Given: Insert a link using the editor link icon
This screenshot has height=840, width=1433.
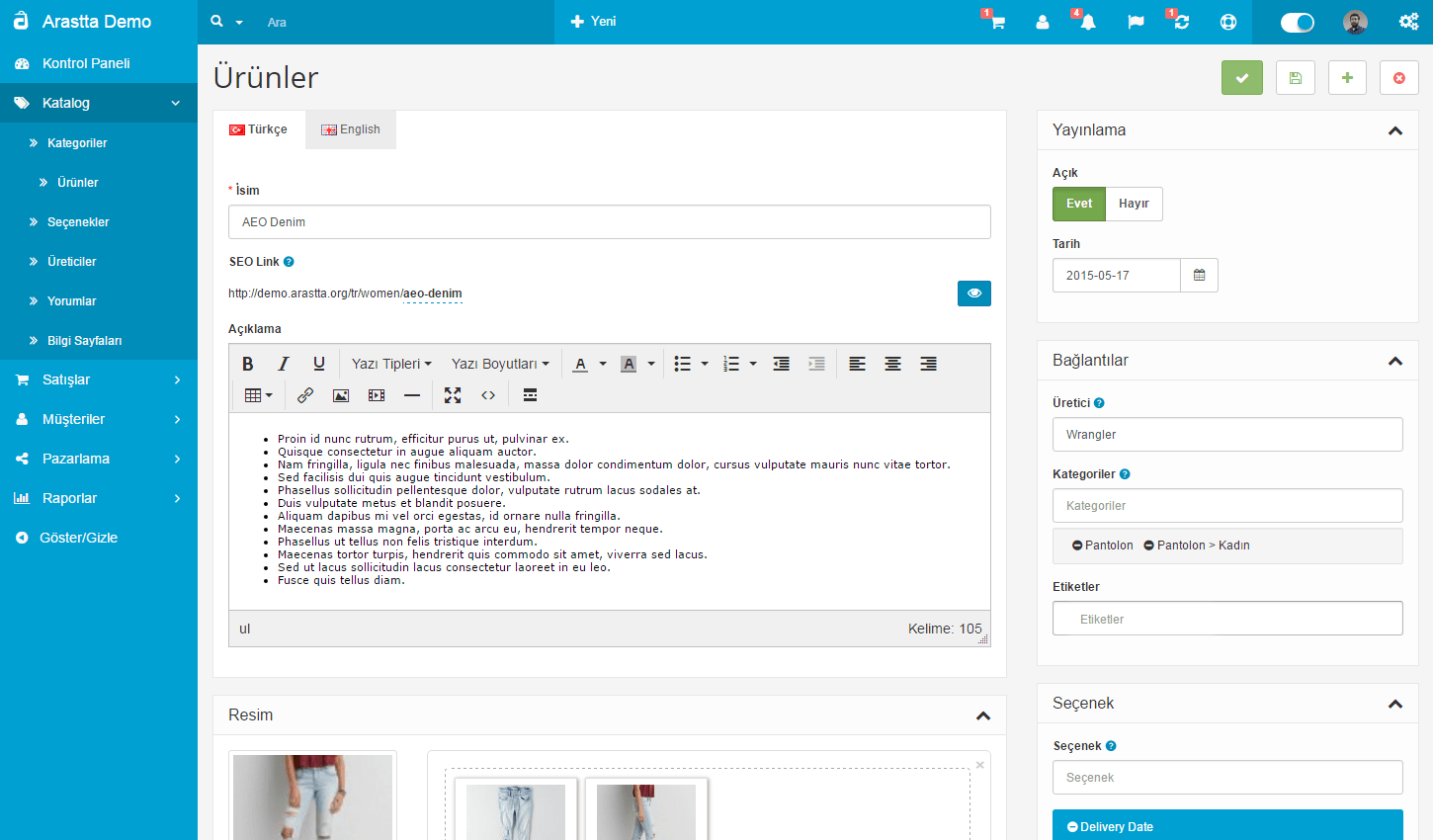Looking at the screenshot, I should pyautogui.click(x=305, y=395).
